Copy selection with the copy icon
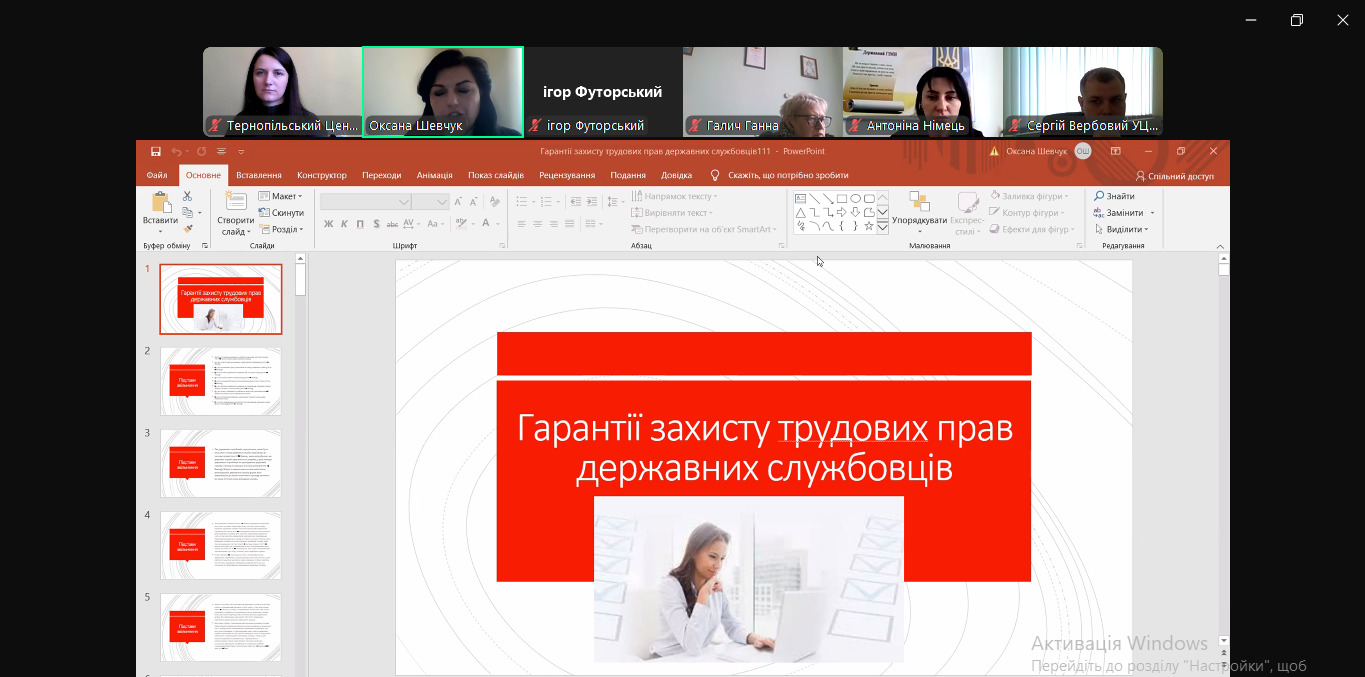The height and width of the screenshot is (677, 1365). click(x=187, y=213)
